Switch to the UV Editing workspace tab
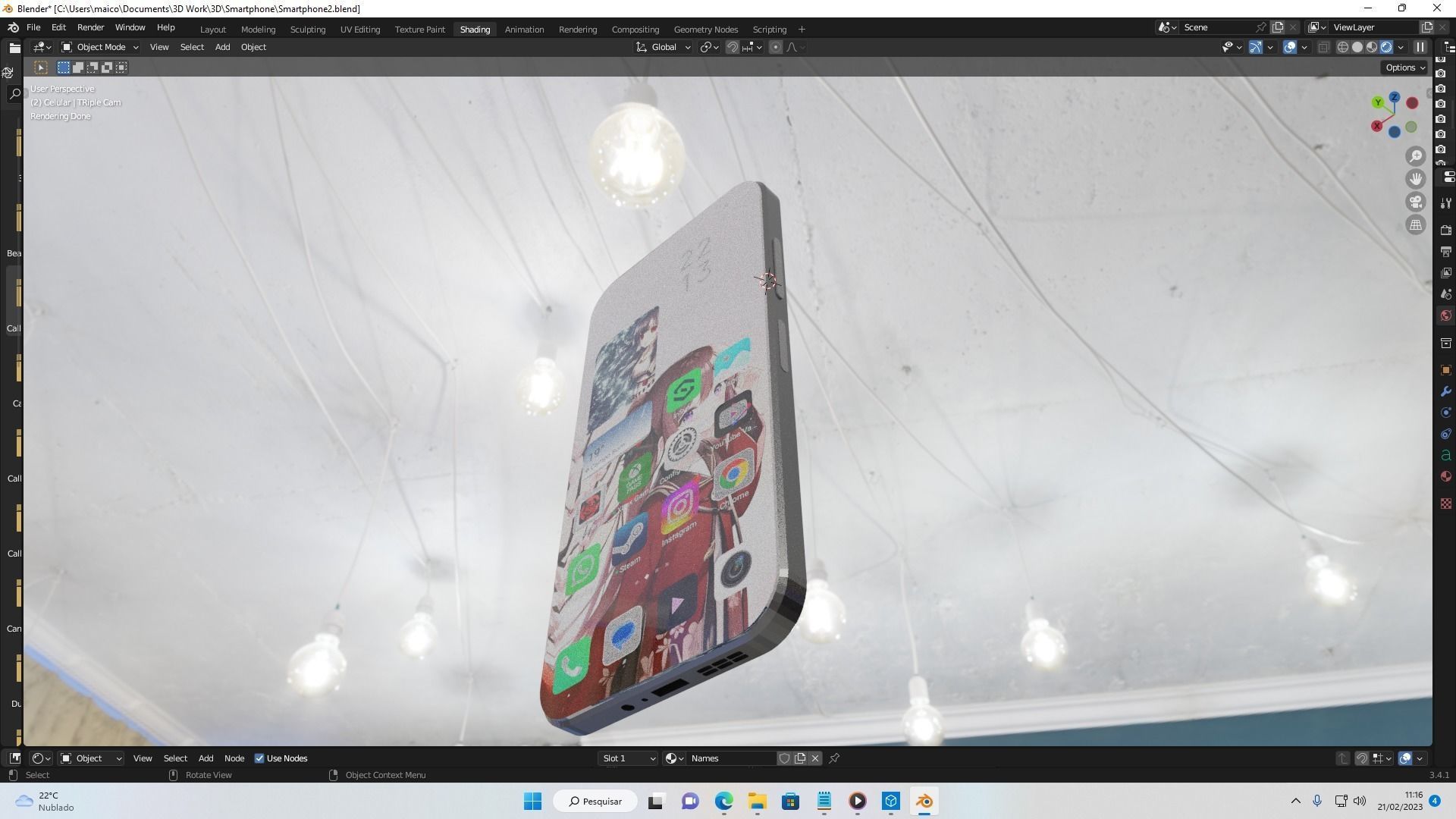Image resolution: width=1456 pixels, height=819 pixels. pyautogui.click(x=360, y=30)
